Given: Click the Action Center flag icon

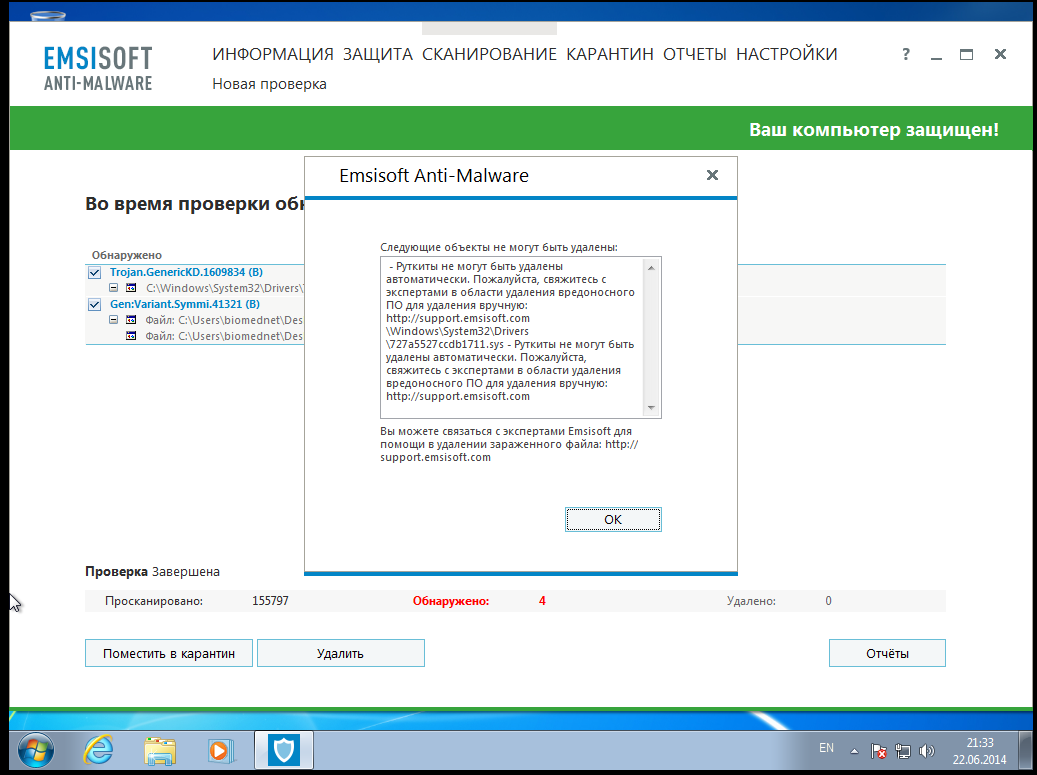Looking at the screenshot, I should tap(879, 751).
